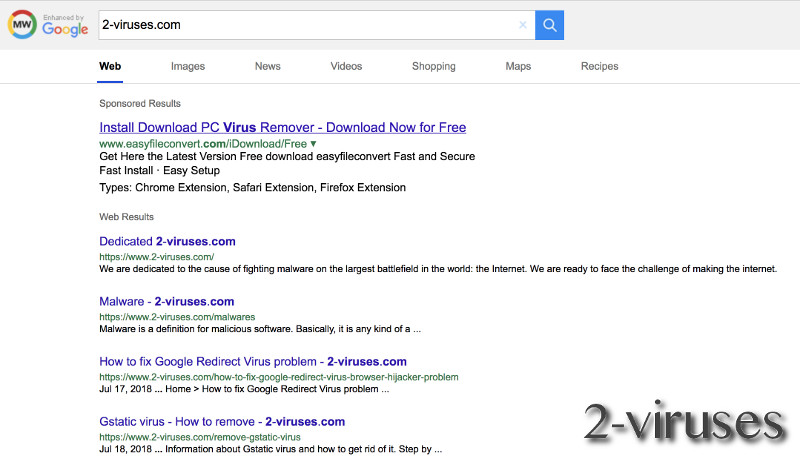This screenshot has width=800, height=459.
Task: Open the Malware - 2-viruses.com result
Action: pyautogui.click(x=166, y=301)
